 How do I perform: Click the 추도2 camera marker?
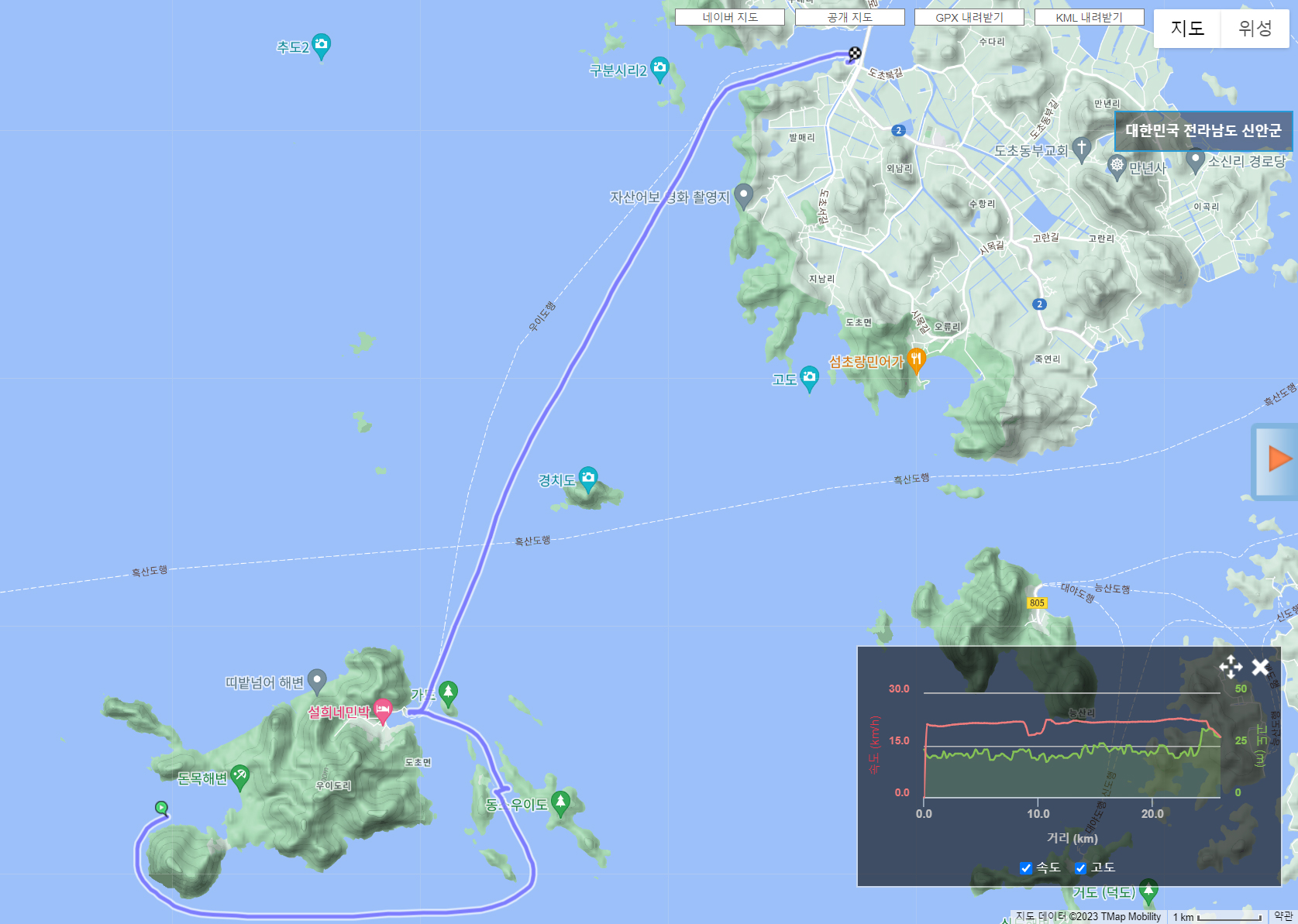pyautogui.click(x=322, y=46)
